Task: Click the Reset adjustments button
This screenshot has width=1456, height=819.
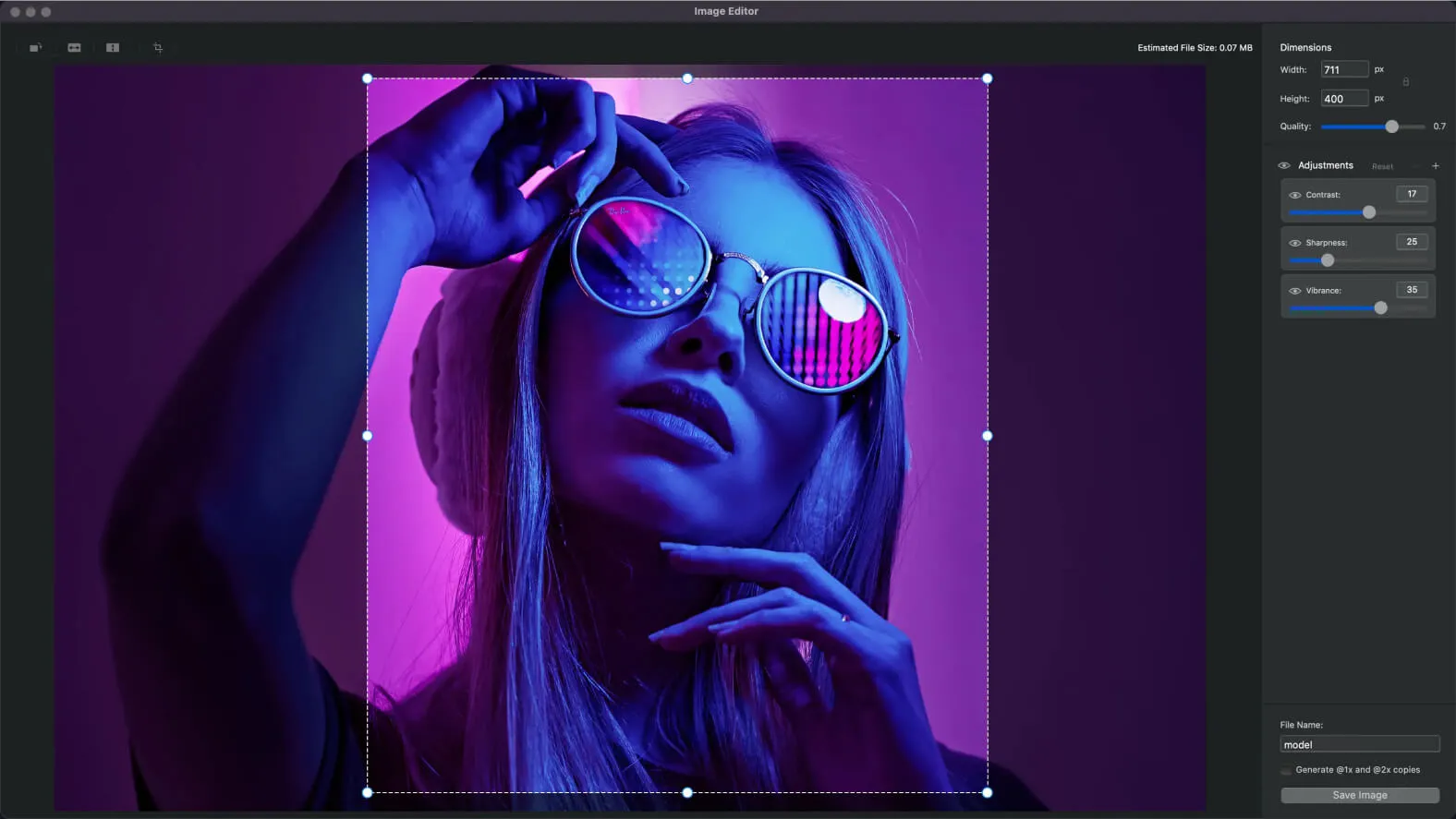Action: [1382, 166]
